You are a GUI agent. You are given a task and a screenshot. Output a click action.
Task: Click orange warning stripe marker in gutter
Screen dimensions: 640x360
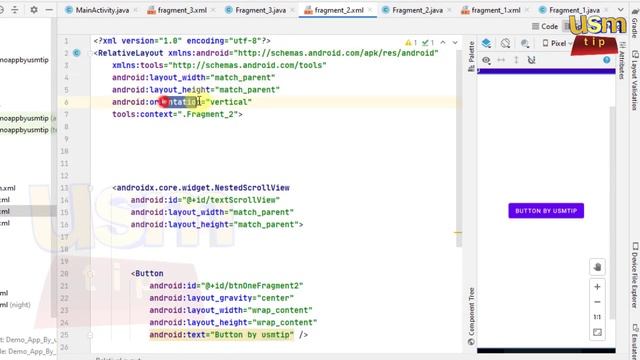tap(458, 233)
